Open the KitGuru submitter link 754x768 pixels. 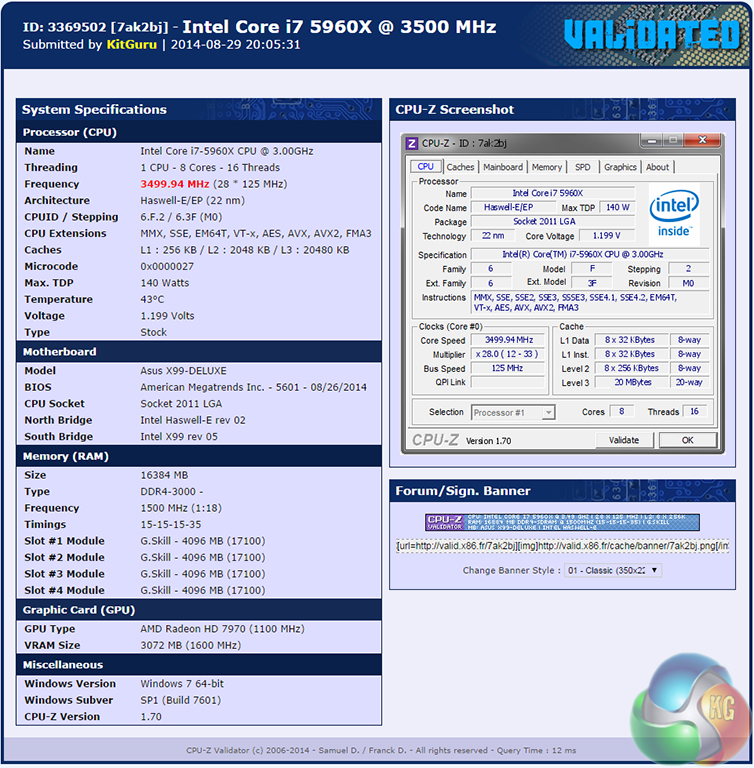[x=132, y=45]
